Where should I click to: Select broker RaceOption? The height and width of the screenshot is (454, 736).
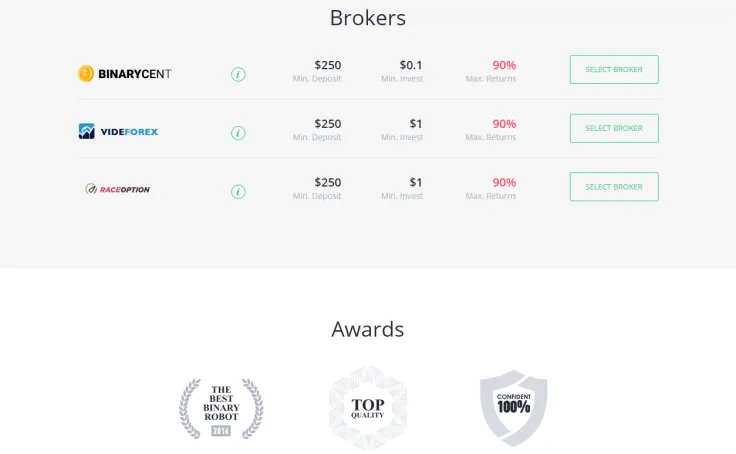[614, 187]
